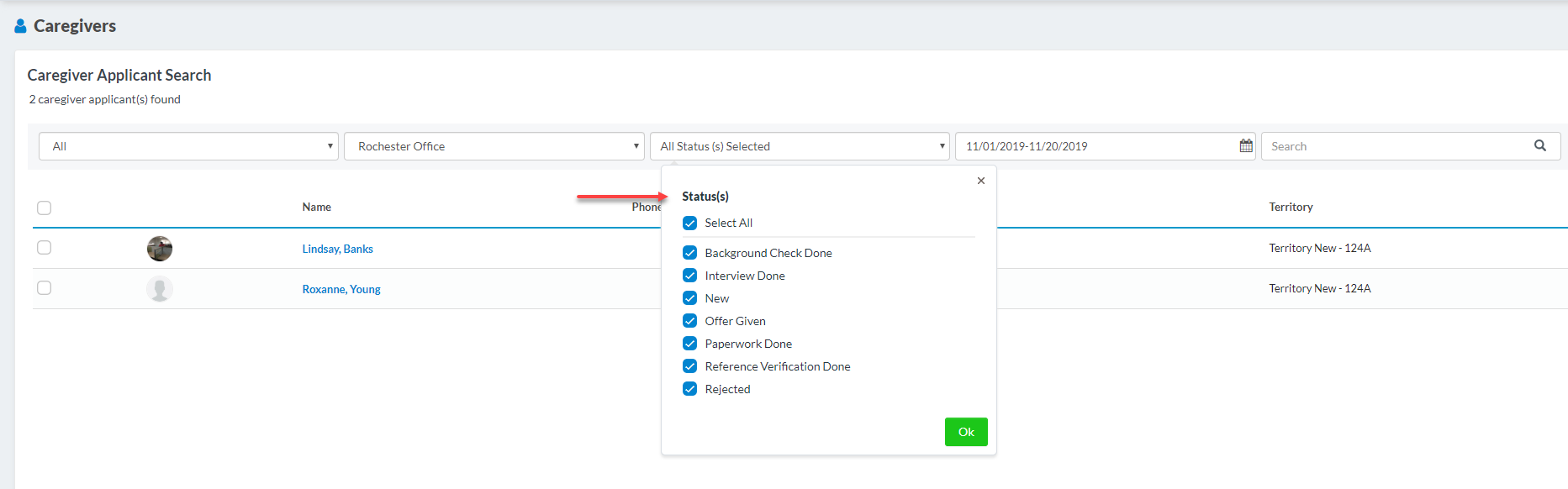
Task: Toggle the Rejected status checkbox
Action: (x=689, y=389)
